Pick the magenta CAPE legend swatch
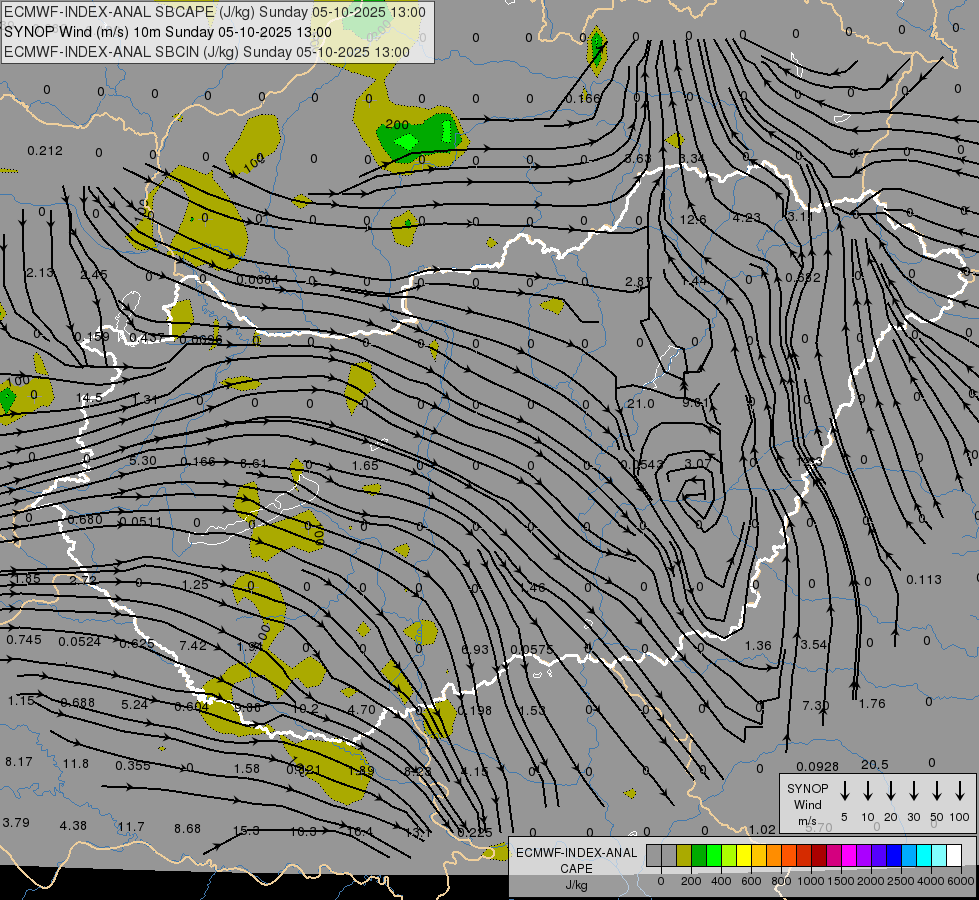 (x=849, y=856)
